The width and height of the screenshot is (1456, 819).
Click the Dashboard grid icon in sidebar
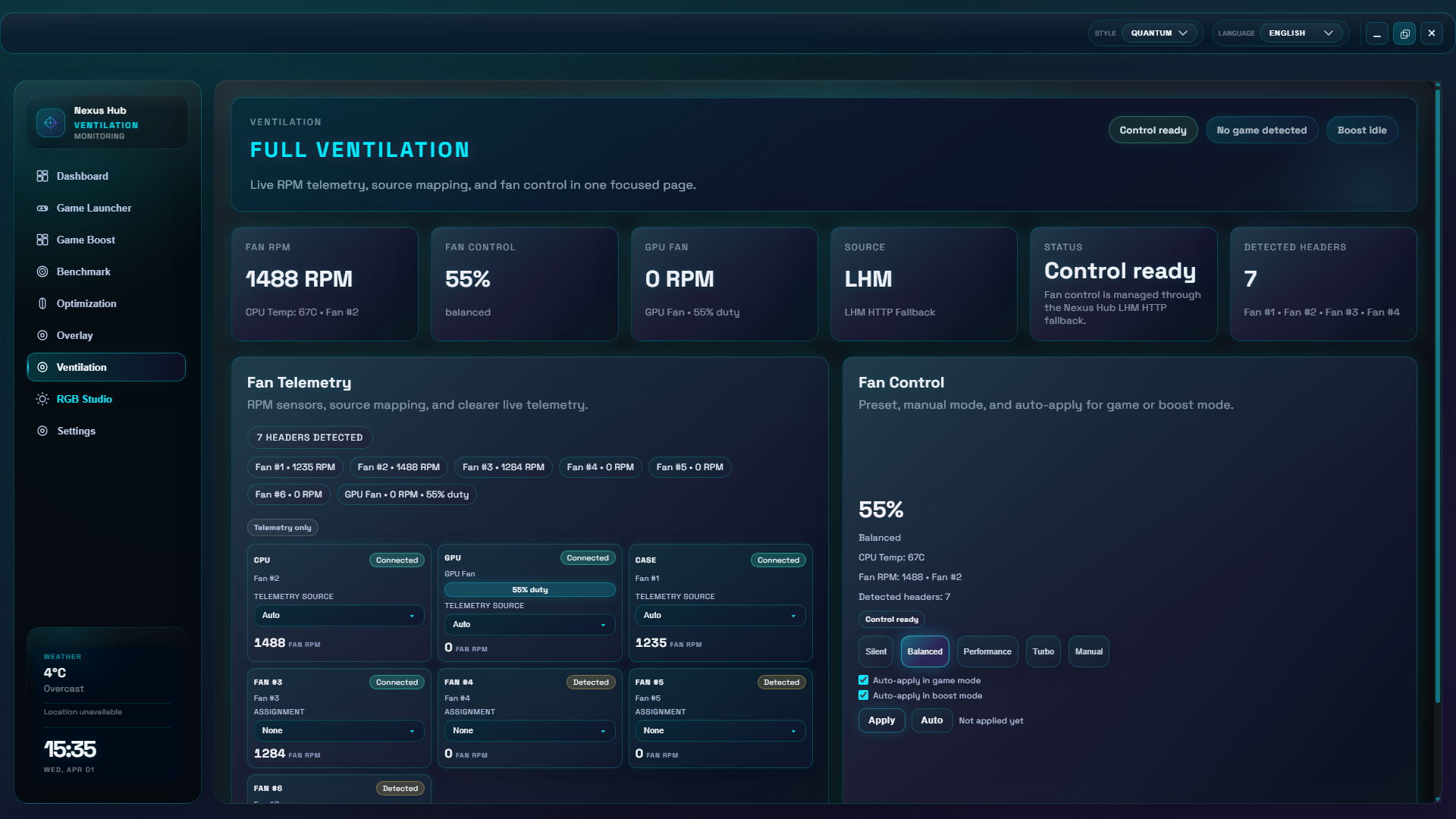pos(42,176)
